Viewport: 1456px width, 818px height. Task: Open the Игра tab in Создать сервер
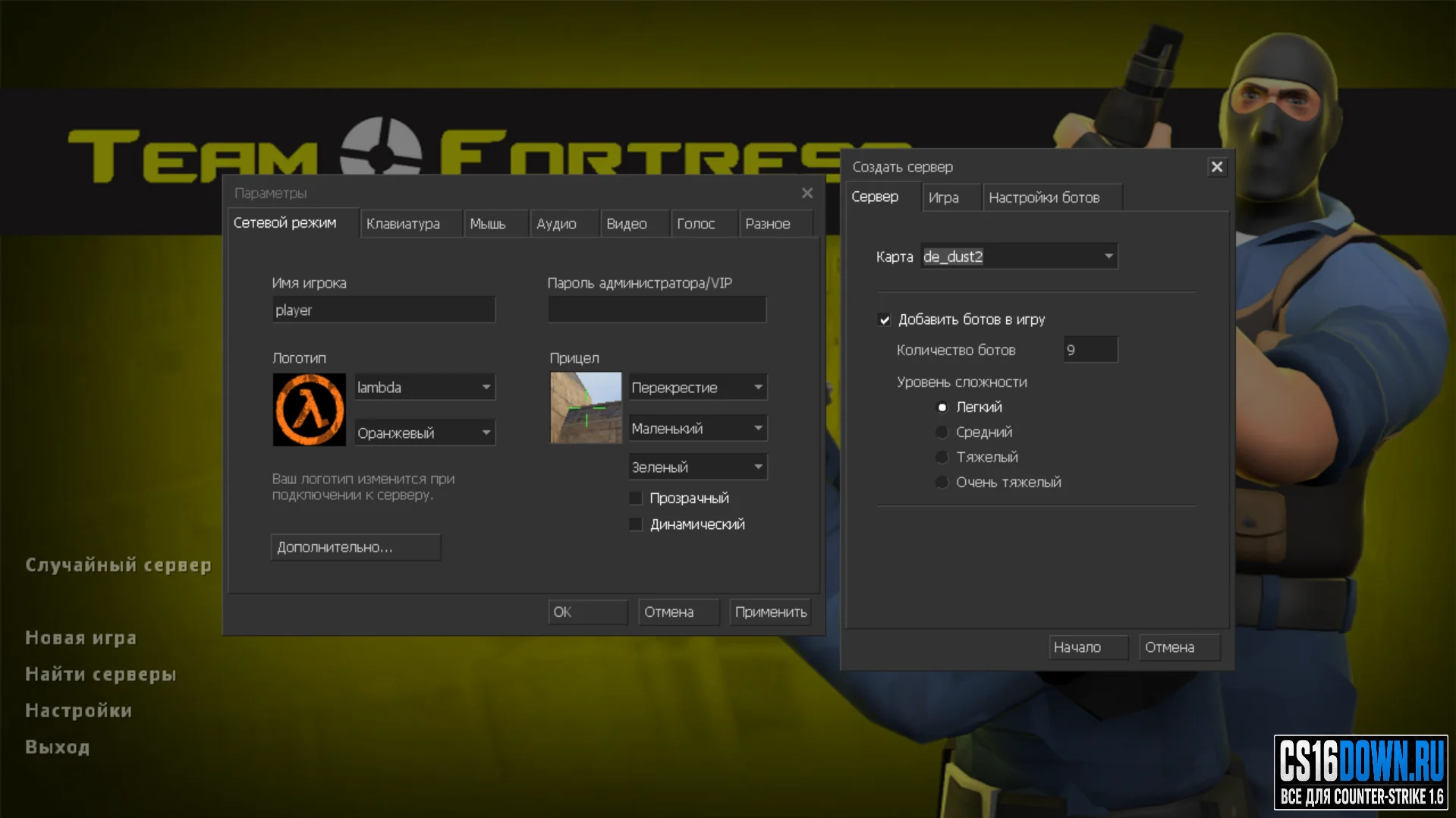click(x=951, y=198)
